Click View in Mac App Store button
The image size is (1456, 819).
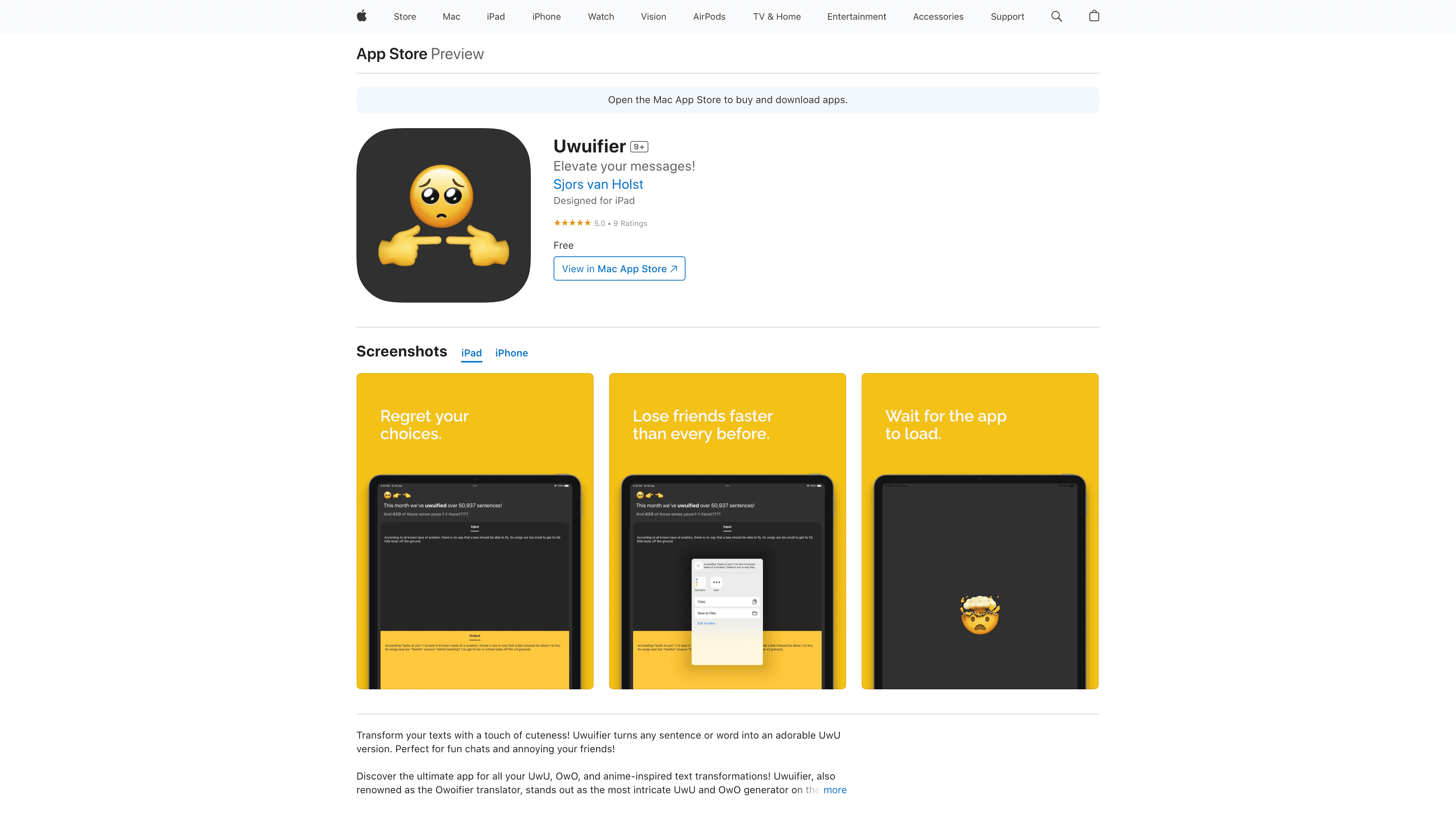click(619, 268)
